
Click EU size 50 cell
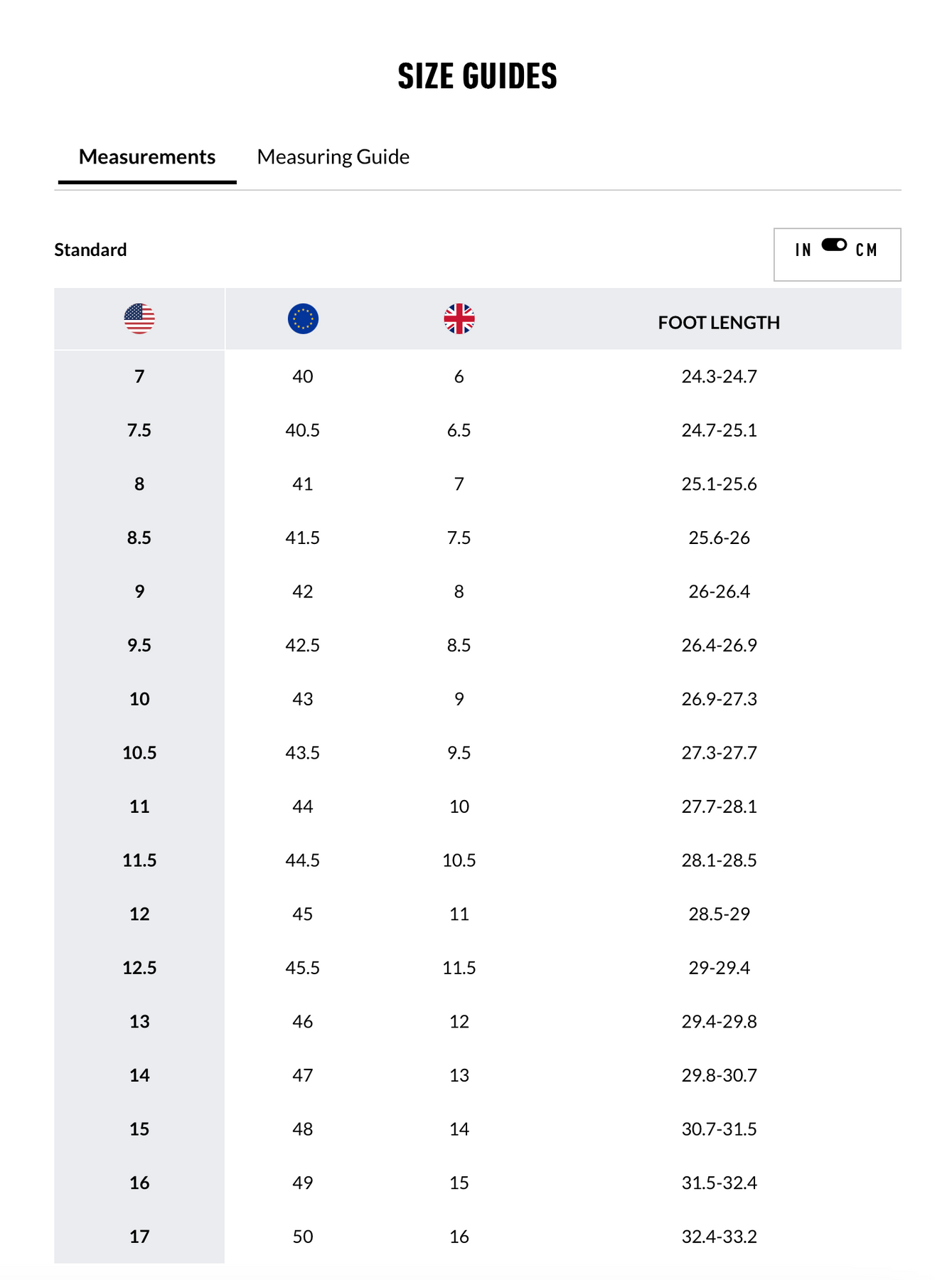point(303,1237)
